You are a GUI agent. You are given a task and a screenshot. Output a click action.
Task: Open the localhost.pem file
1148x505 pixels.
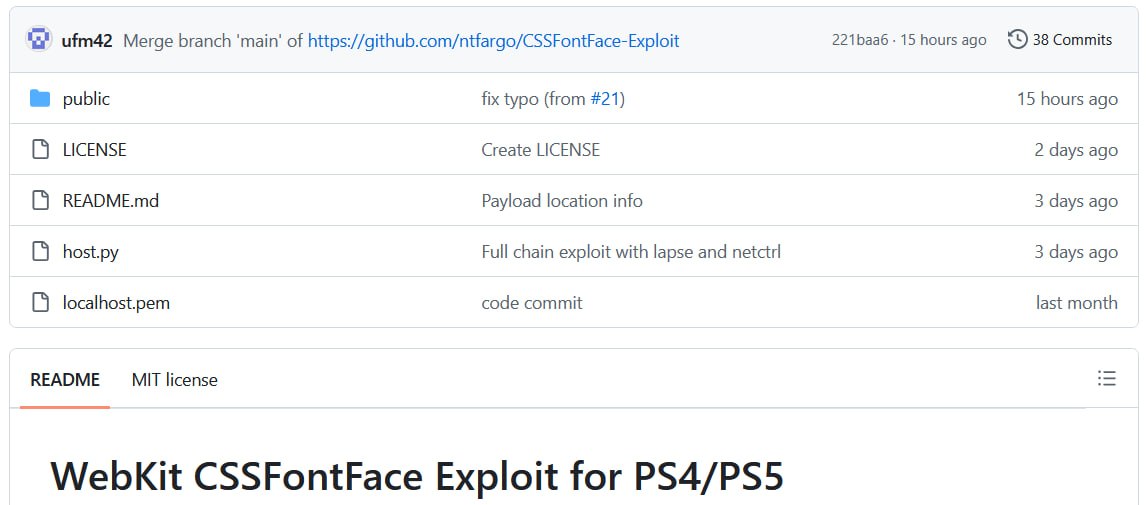pyautogui.click(x=116, y=303)
